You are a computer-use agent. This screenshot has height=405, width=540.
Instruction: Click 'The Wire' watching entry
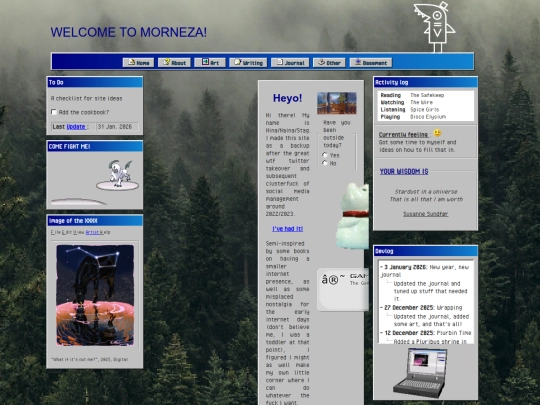click(x=421, y=102)
